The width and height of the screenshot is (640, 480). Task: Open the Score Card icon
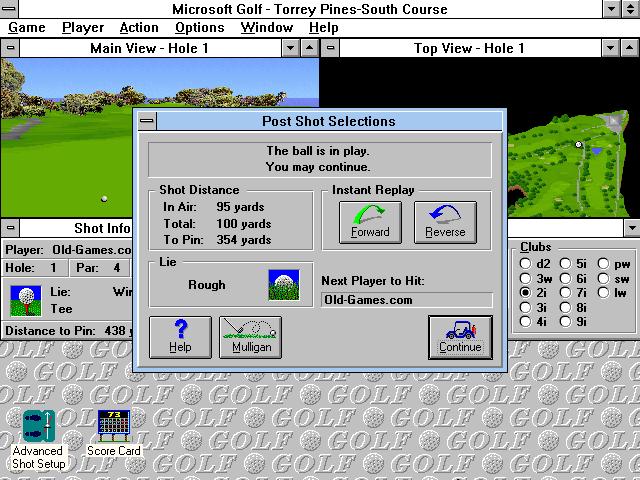[x=114, y=426]
